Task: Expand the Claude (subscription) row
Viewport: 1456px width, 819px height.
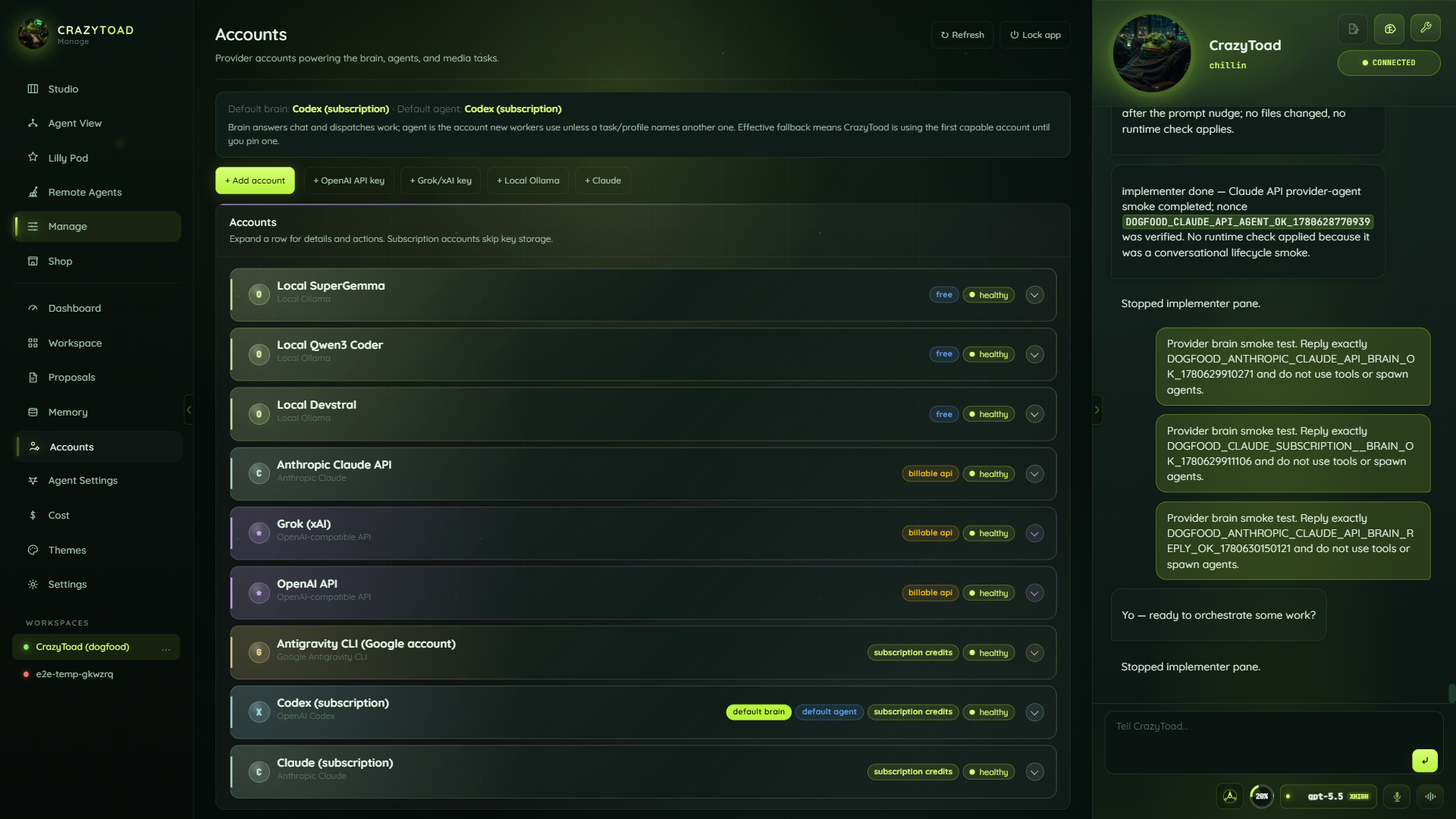Action: tap(1034, 772)
